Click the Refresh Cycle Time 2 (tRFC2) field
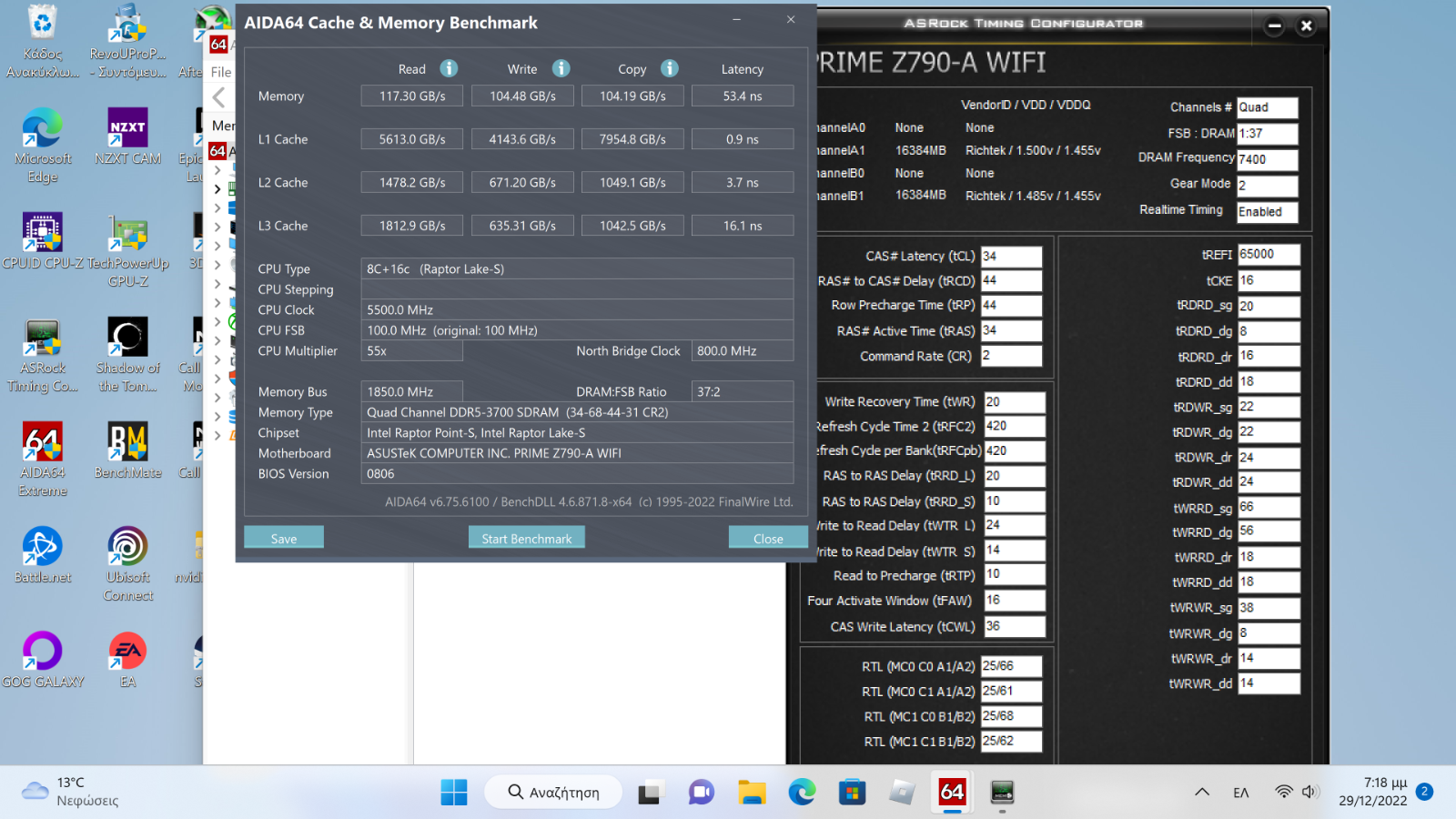 click(x=1015, y=426)
